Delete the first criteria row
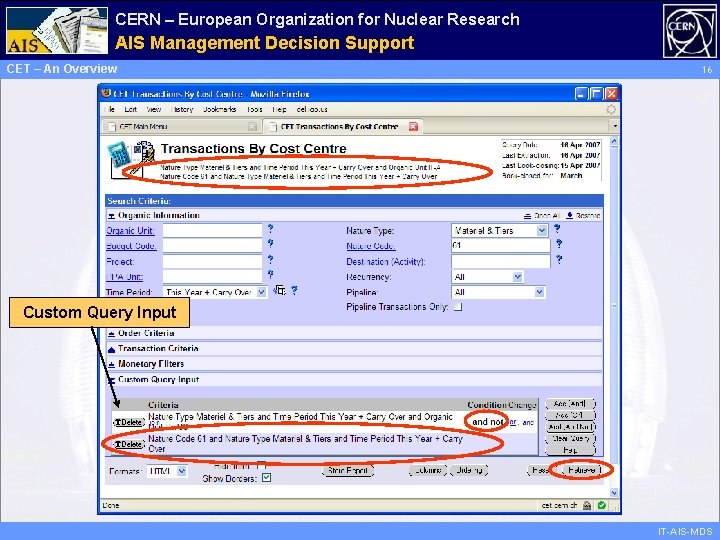Viewport: 720px width, 540px height. pyautogui.click(x=128, y=422)
